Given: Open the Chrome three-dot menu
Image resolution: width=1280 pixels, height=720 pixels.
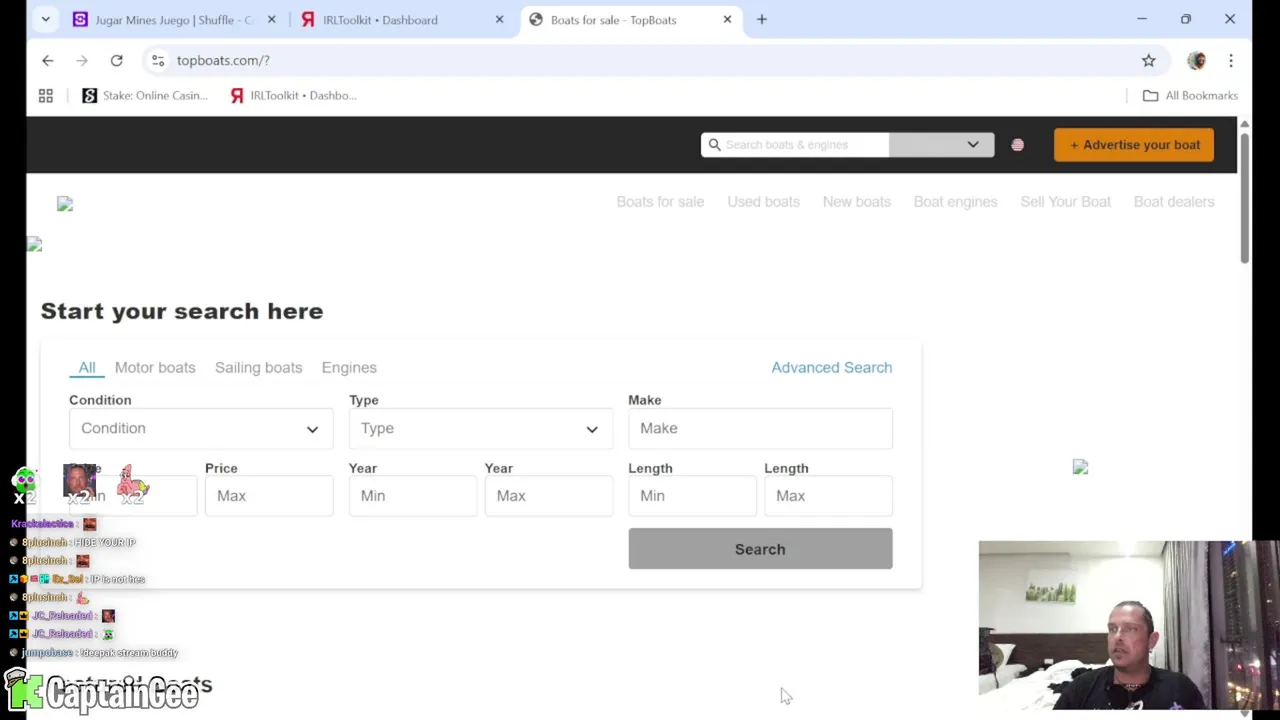Looking at the screenshot, I should (x=1231, y=60).
